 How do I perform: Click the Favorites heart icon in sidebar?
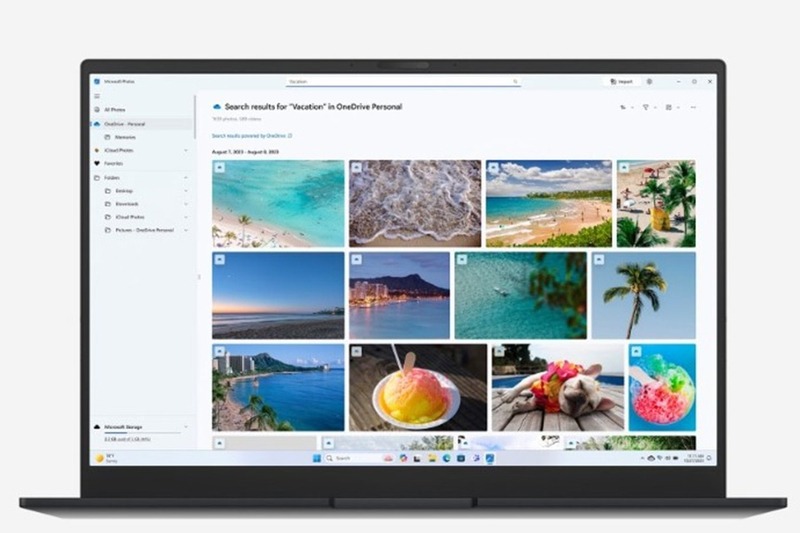pyautogui.click(x=97, y=163)
